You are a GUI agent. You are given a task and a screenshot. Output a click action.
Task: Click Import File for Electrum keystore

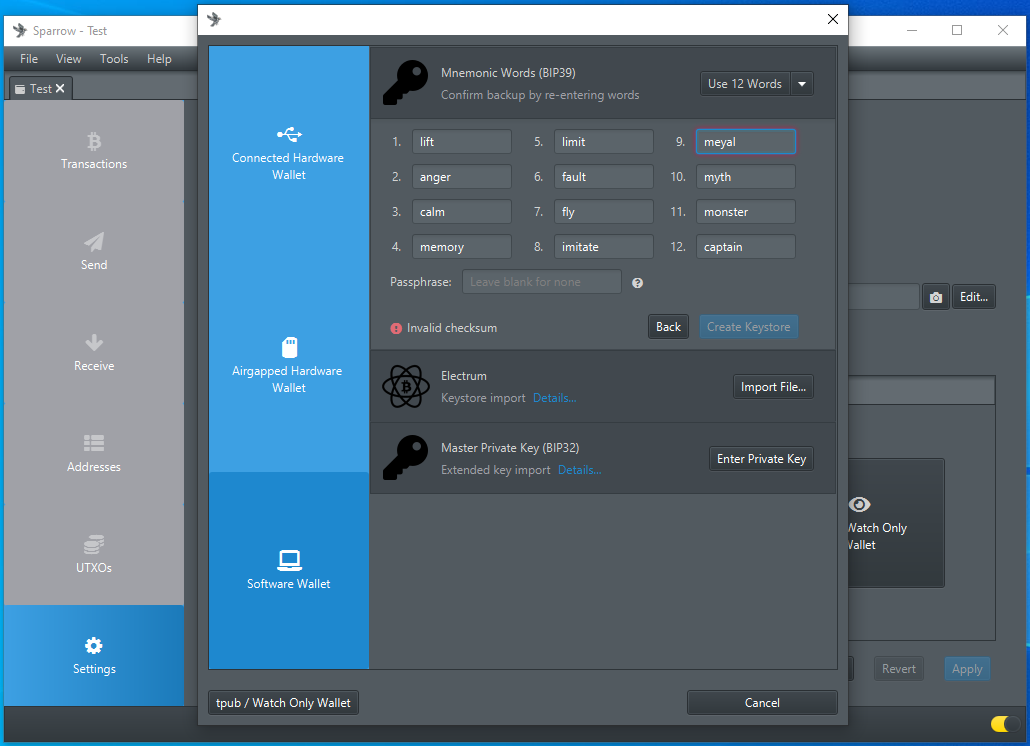click(773, 387)
